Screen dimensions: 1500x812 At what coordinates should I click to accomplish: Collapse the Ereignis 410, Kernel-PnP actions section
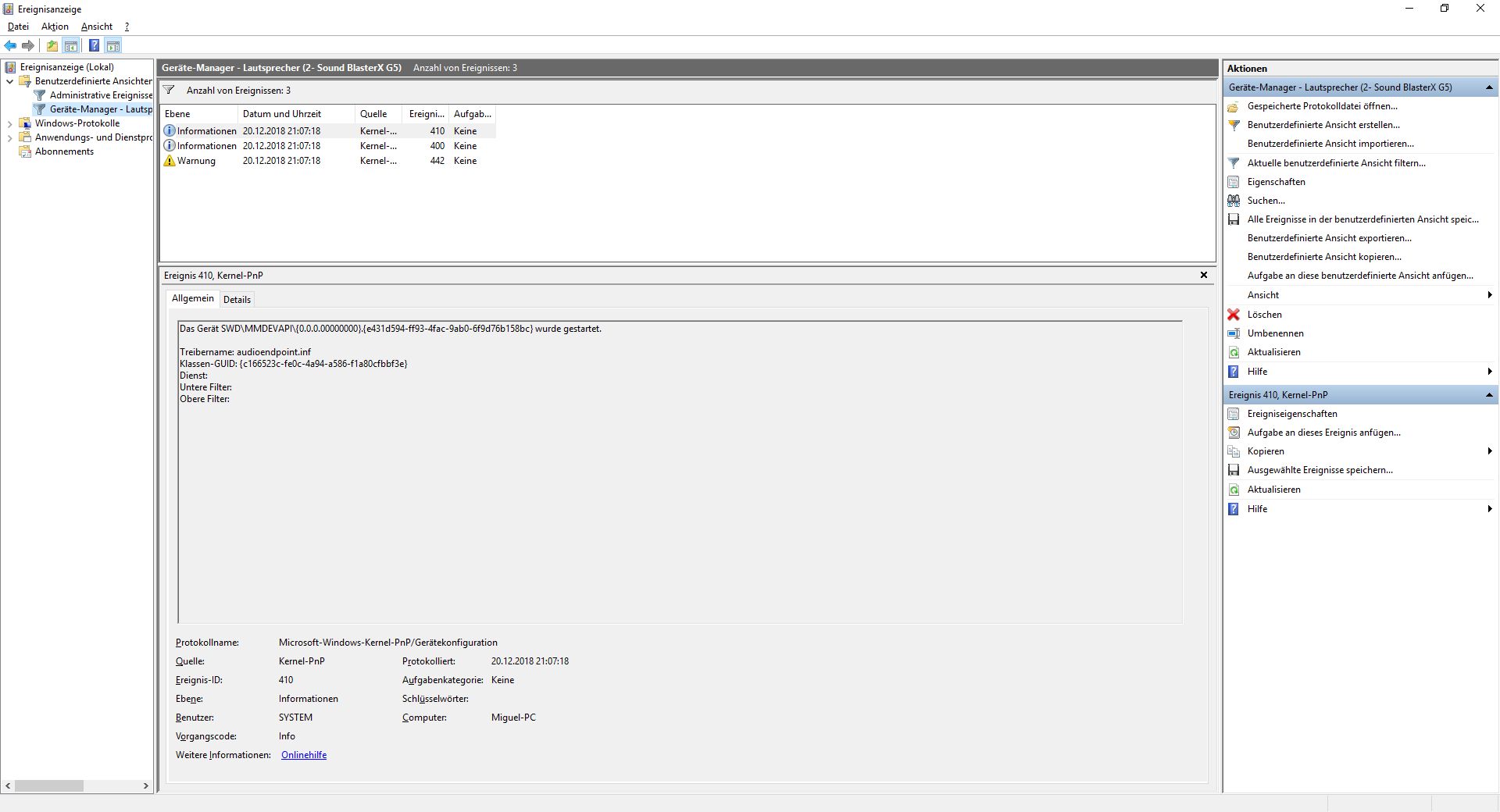[1489, 395]
